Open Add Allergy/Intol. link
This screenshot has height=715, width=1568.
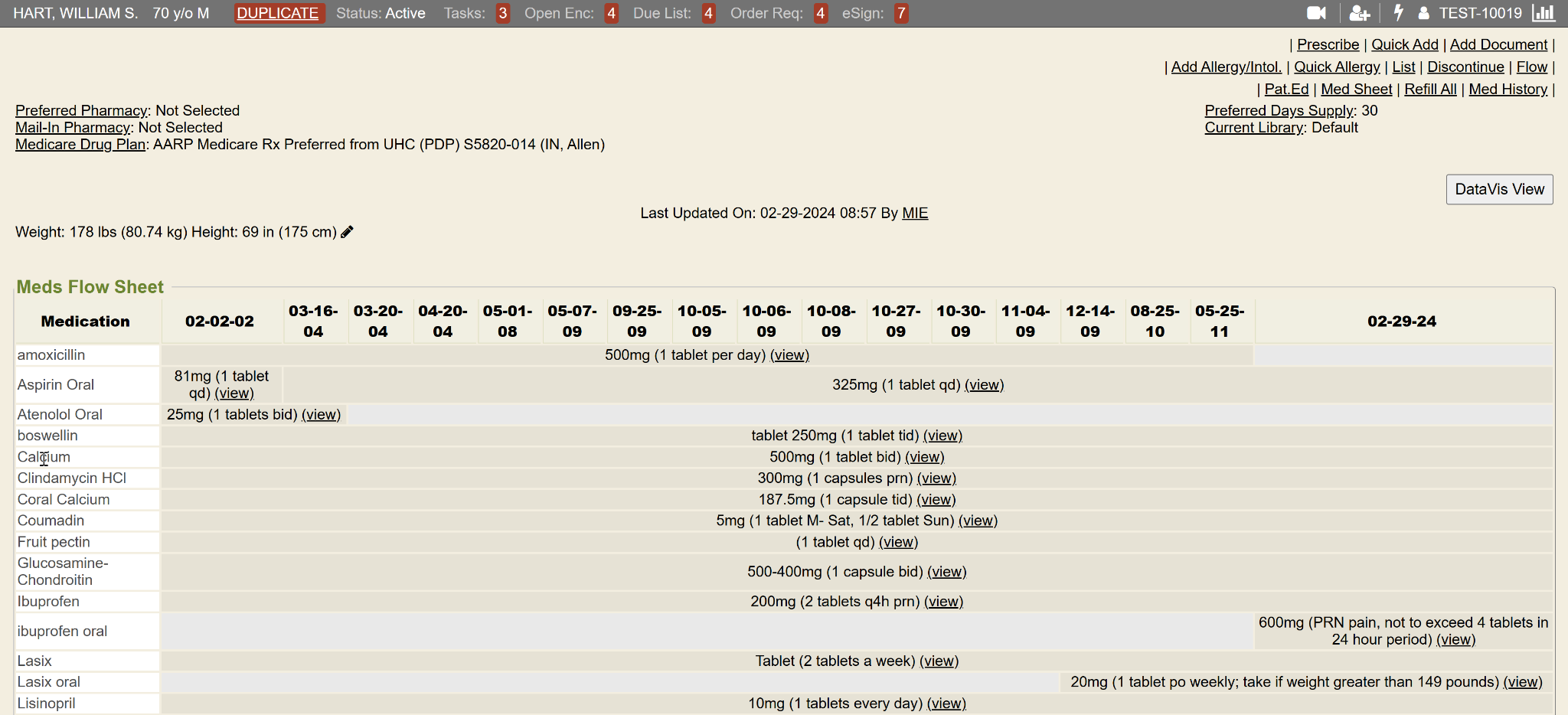click(x=1226, y=67)
